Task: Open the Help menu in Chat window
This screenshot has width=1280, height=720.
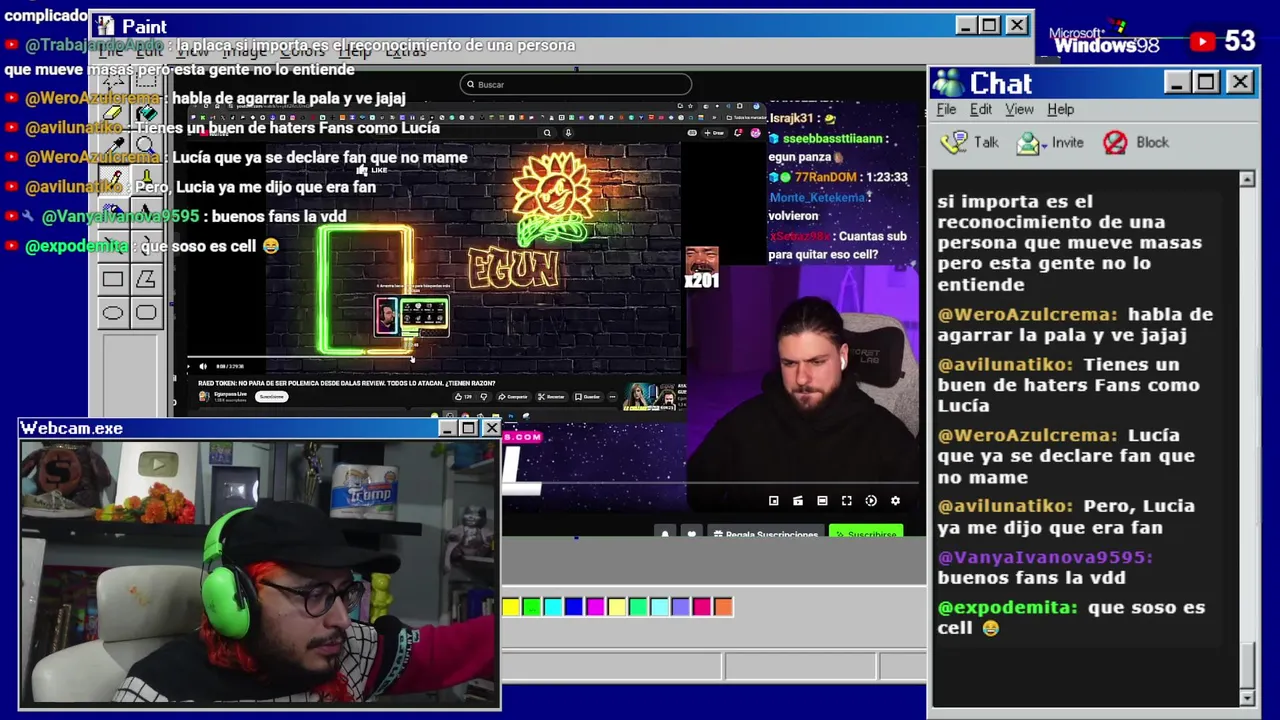Action: click(x=1060, y=109)
